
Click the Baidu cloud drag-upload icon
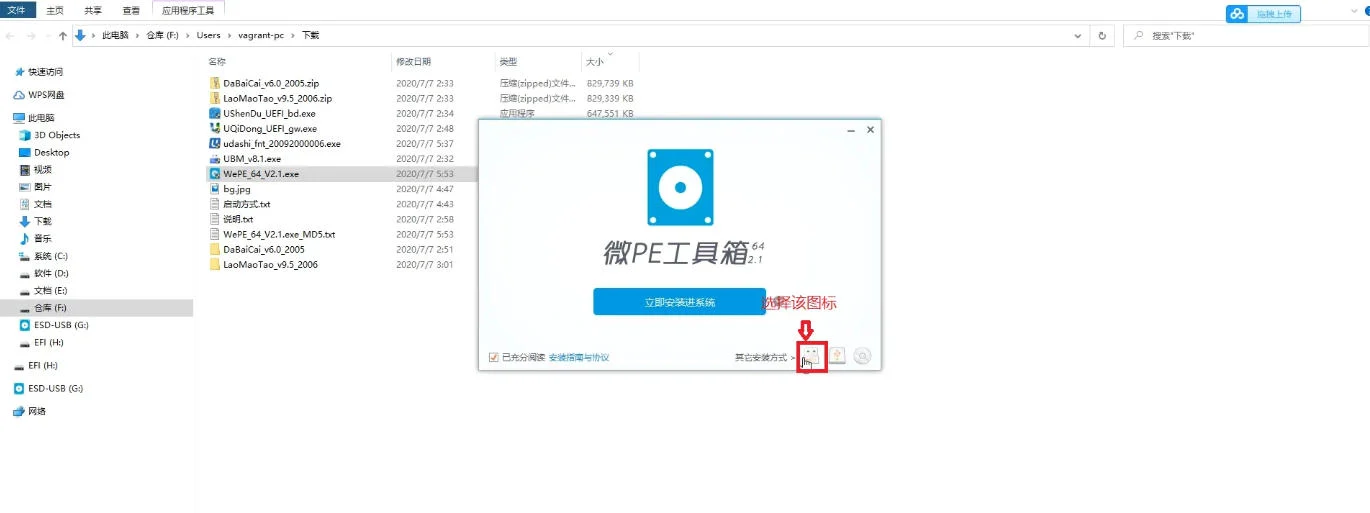click(x=1237, y=14)
